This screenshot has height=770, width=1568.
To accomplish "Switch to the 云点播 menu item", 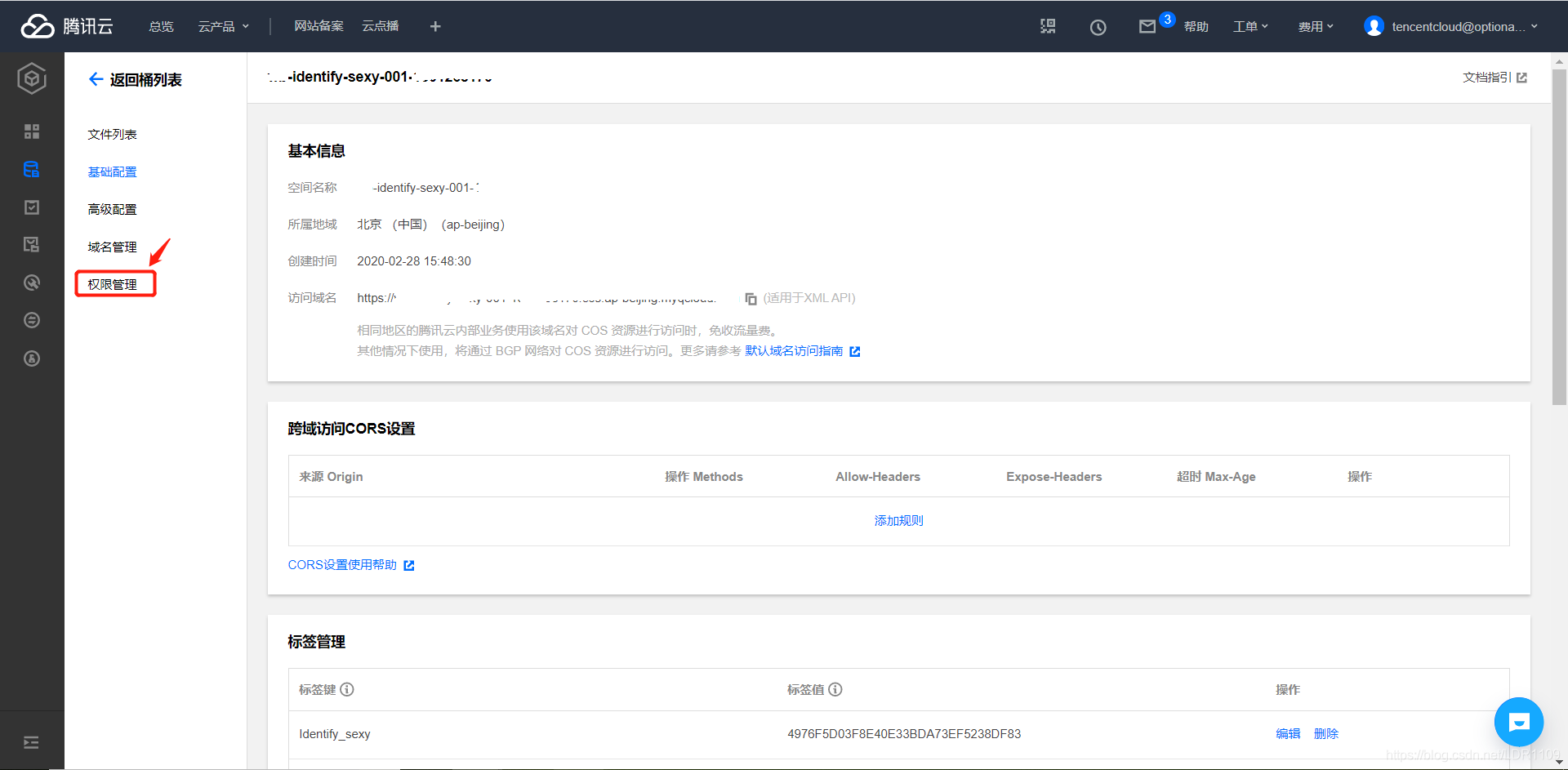I will [x=380, y=25].
